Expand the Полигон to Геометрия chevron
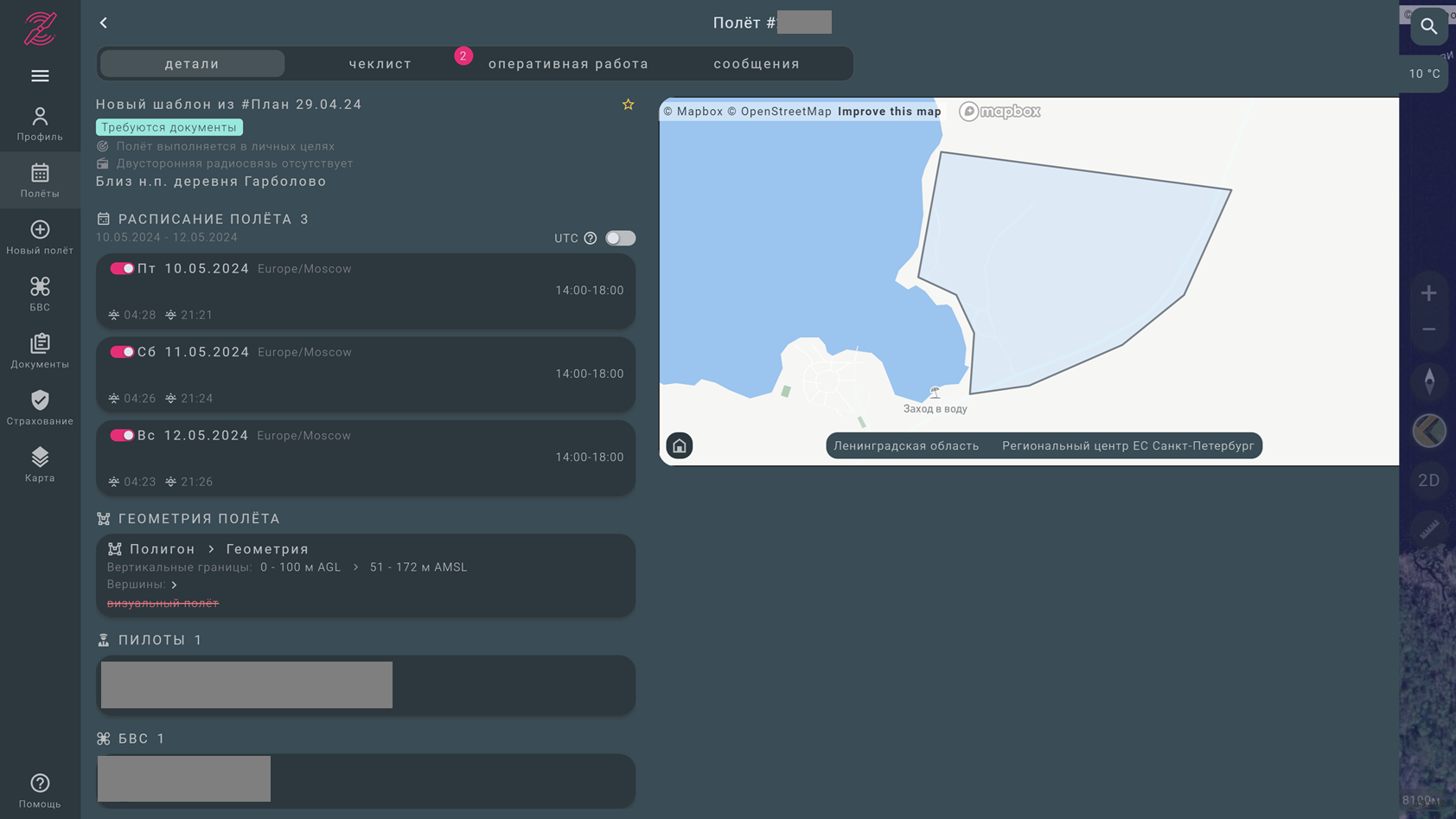This screenshot has height=819, width=1456. click(211, 549)
